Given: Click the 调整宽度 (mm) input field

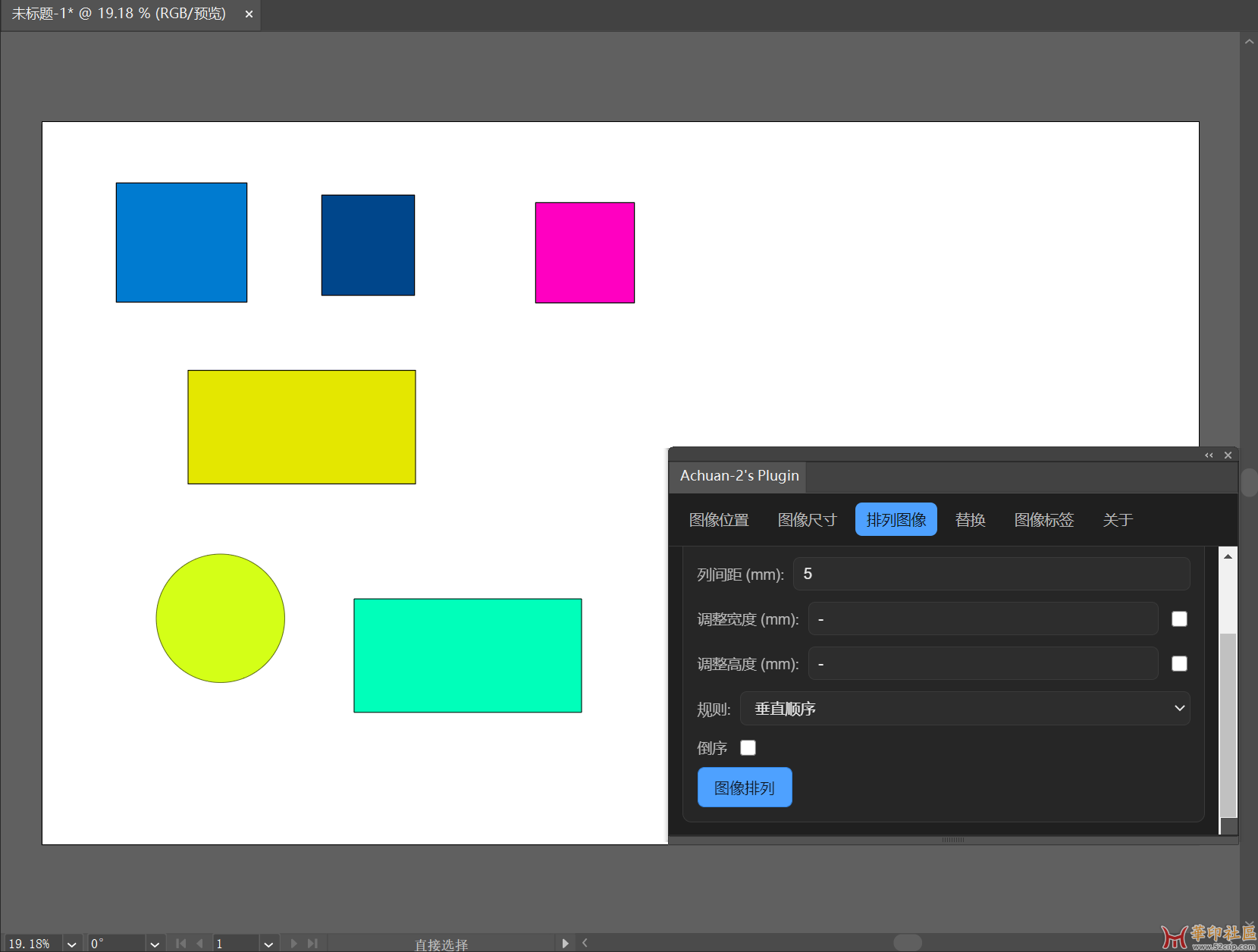Looking at the screenshot, I should (x=983, y=618).
